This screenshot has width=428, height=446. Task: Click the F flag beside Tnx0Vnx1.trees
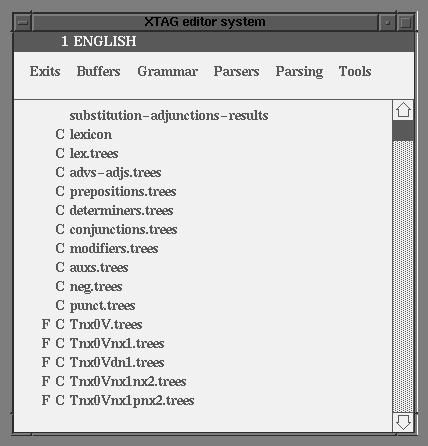(x=46, y=343)
